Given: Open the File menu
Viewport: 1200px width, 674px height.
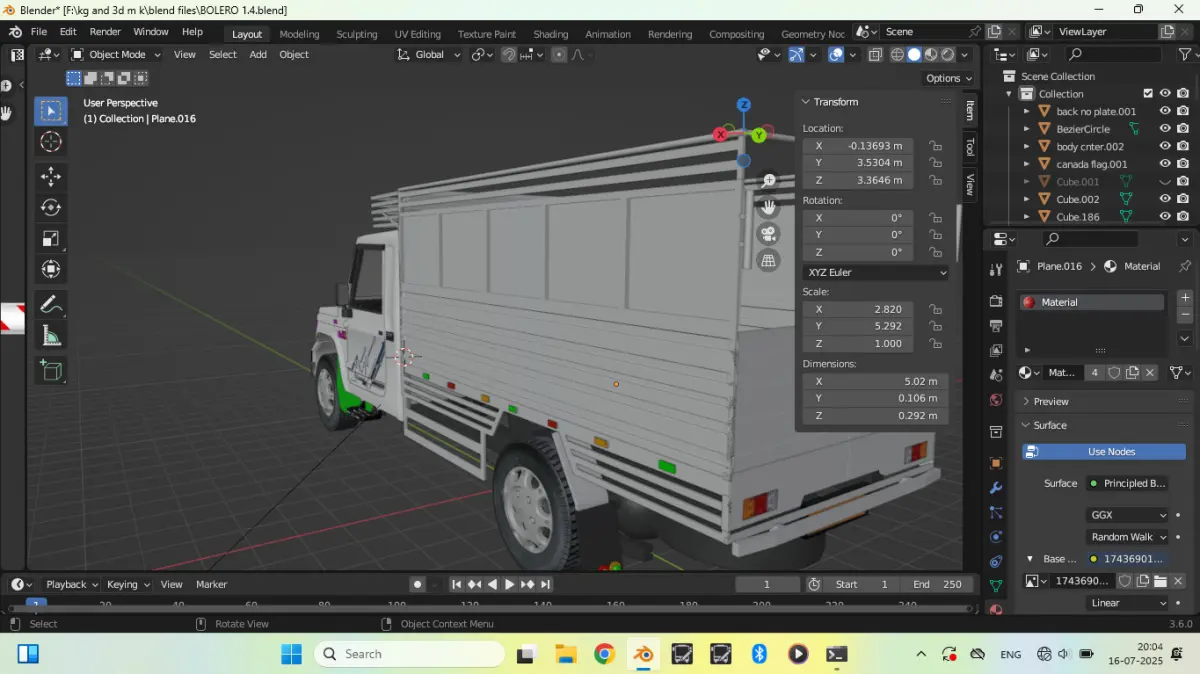Looking at the screenshot, I should click(x=39, y=32).
